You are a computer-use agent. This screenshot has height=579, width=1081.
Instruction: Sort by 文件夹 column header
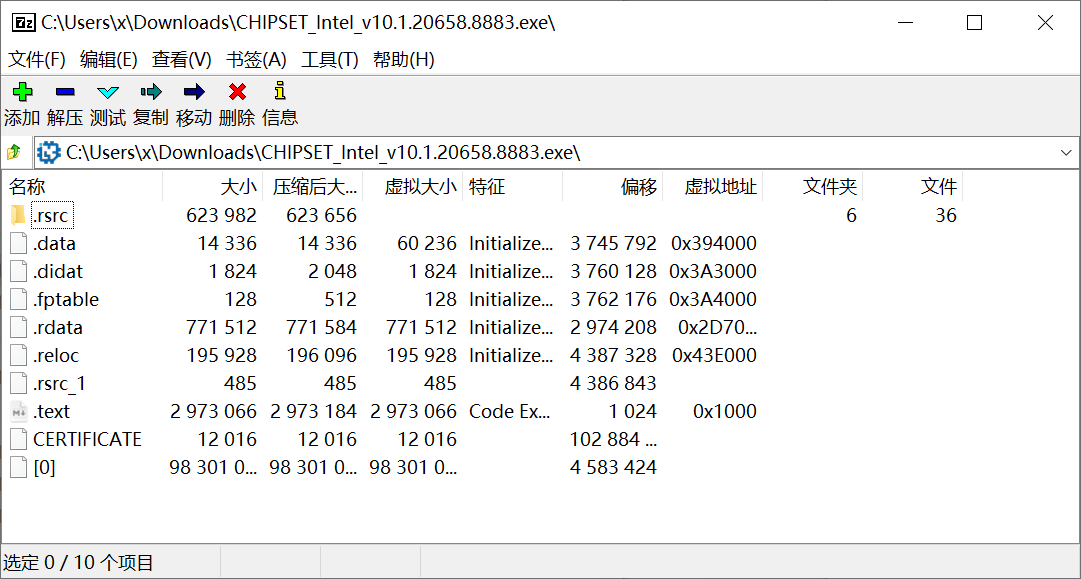click(x=812, y=187)
